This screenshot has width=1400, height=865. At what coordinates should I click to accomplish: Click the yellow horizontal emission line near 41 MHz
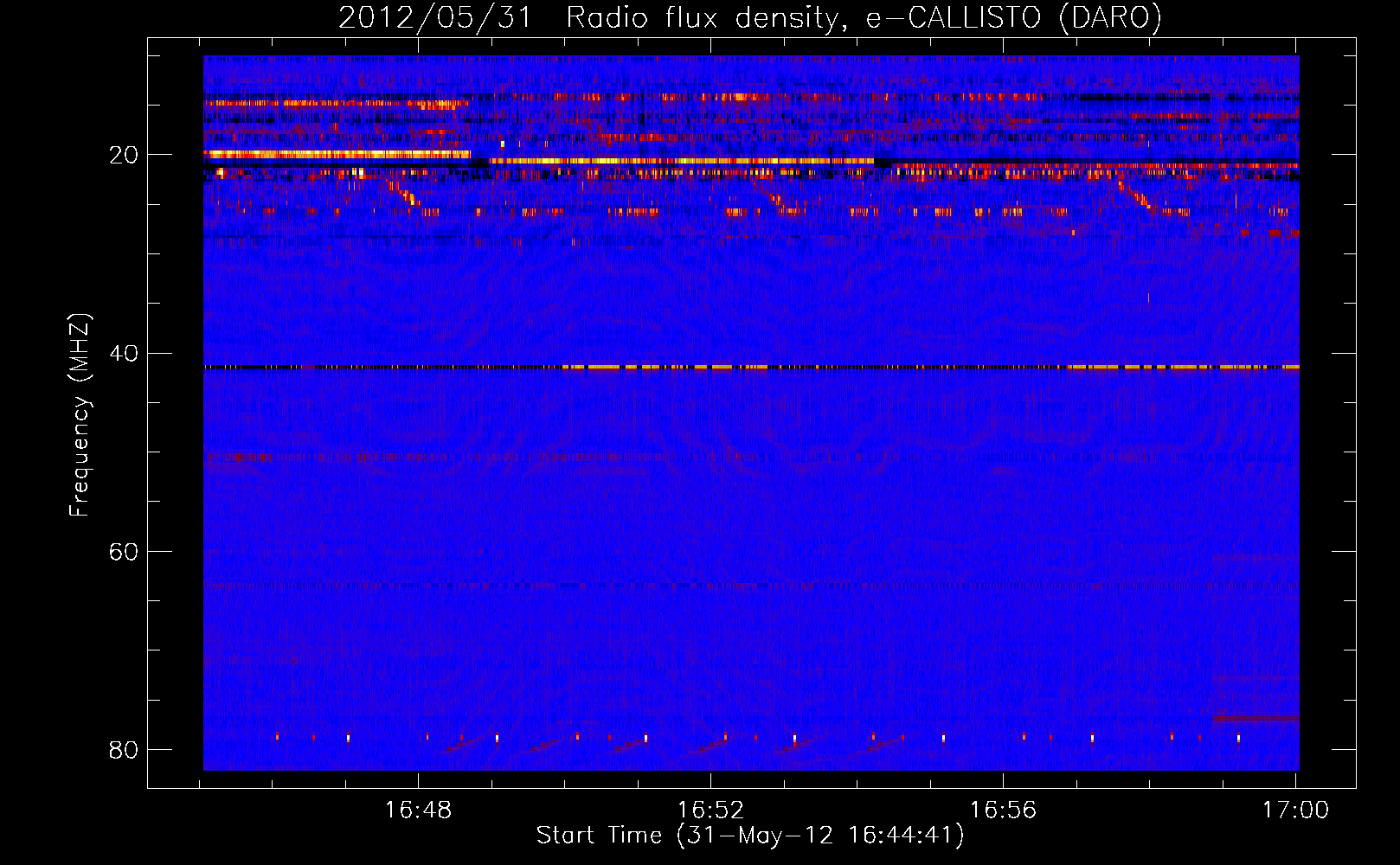751,367
